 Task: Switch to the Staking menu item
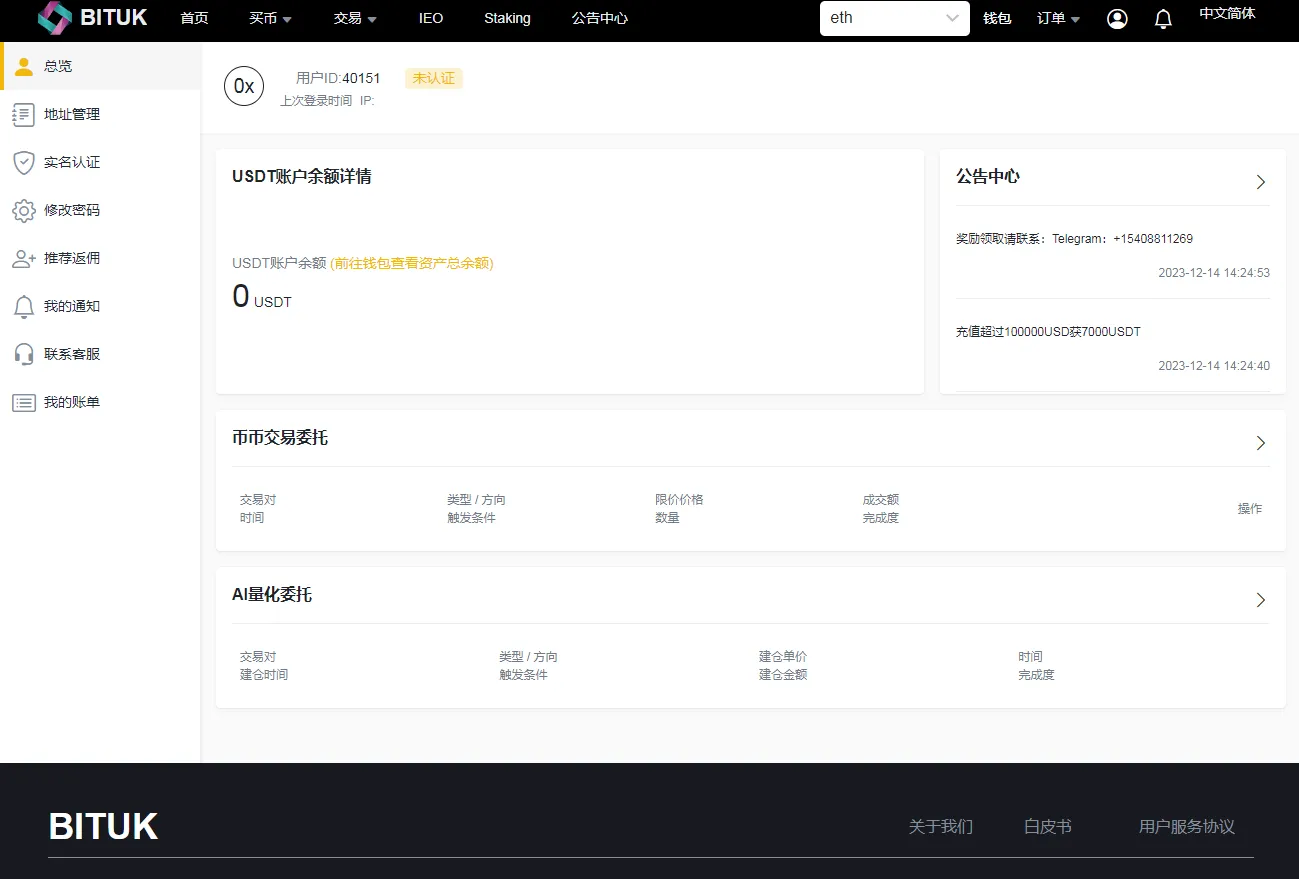click(507, 18)
